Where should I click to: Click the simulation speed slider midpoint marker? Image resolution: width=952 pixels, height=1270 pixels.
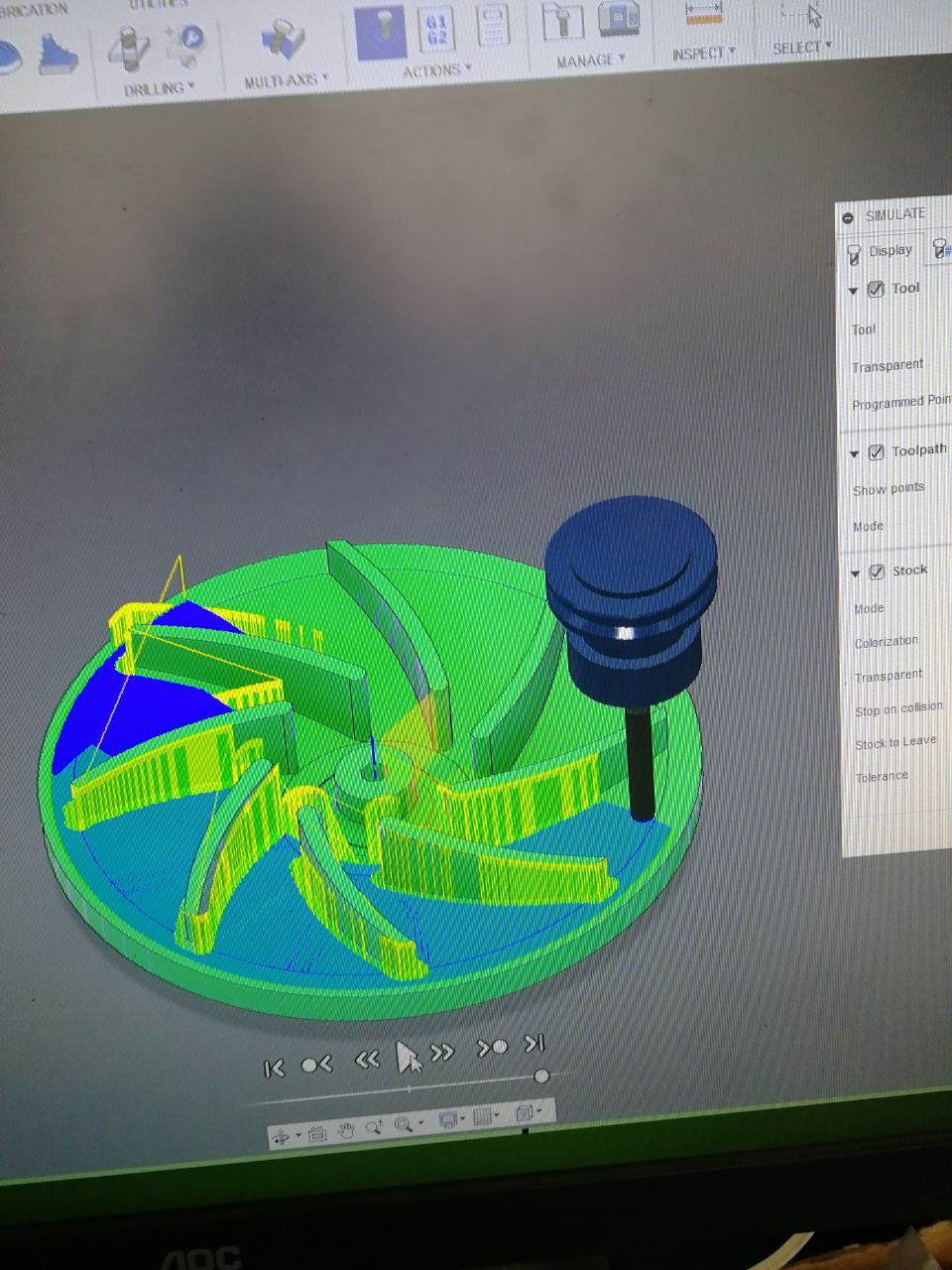tap(410, 1089)
